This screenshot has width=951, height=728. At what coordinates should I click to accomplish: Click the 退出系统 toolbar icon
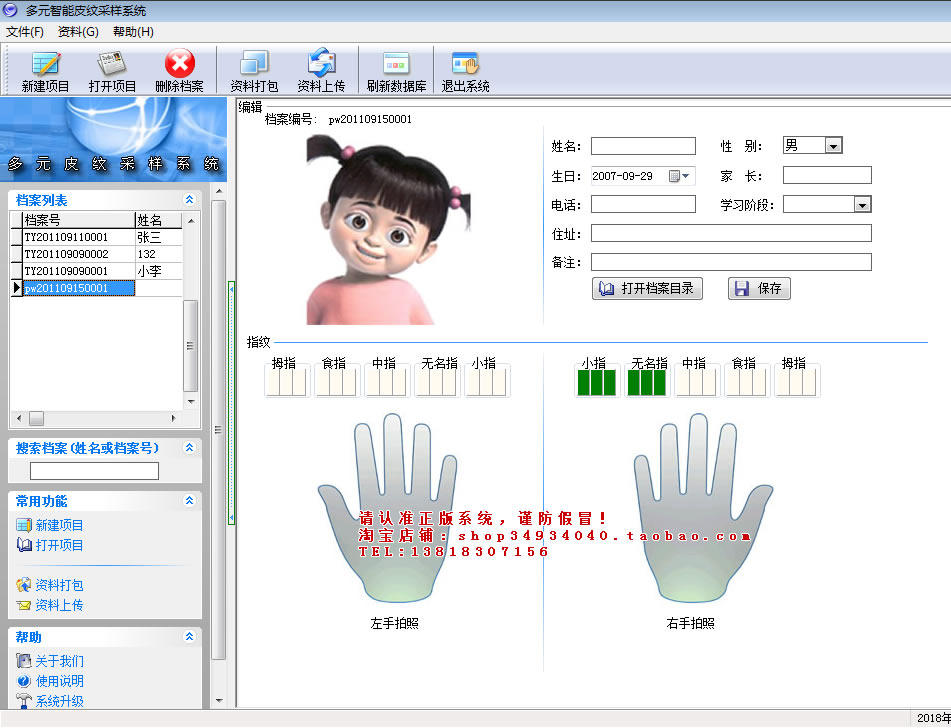pos(465,71)
